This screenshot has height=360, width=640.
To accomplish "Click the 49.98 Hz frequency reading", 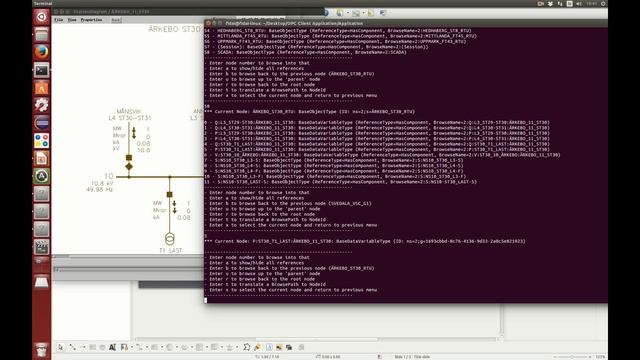I will [100, 190].
